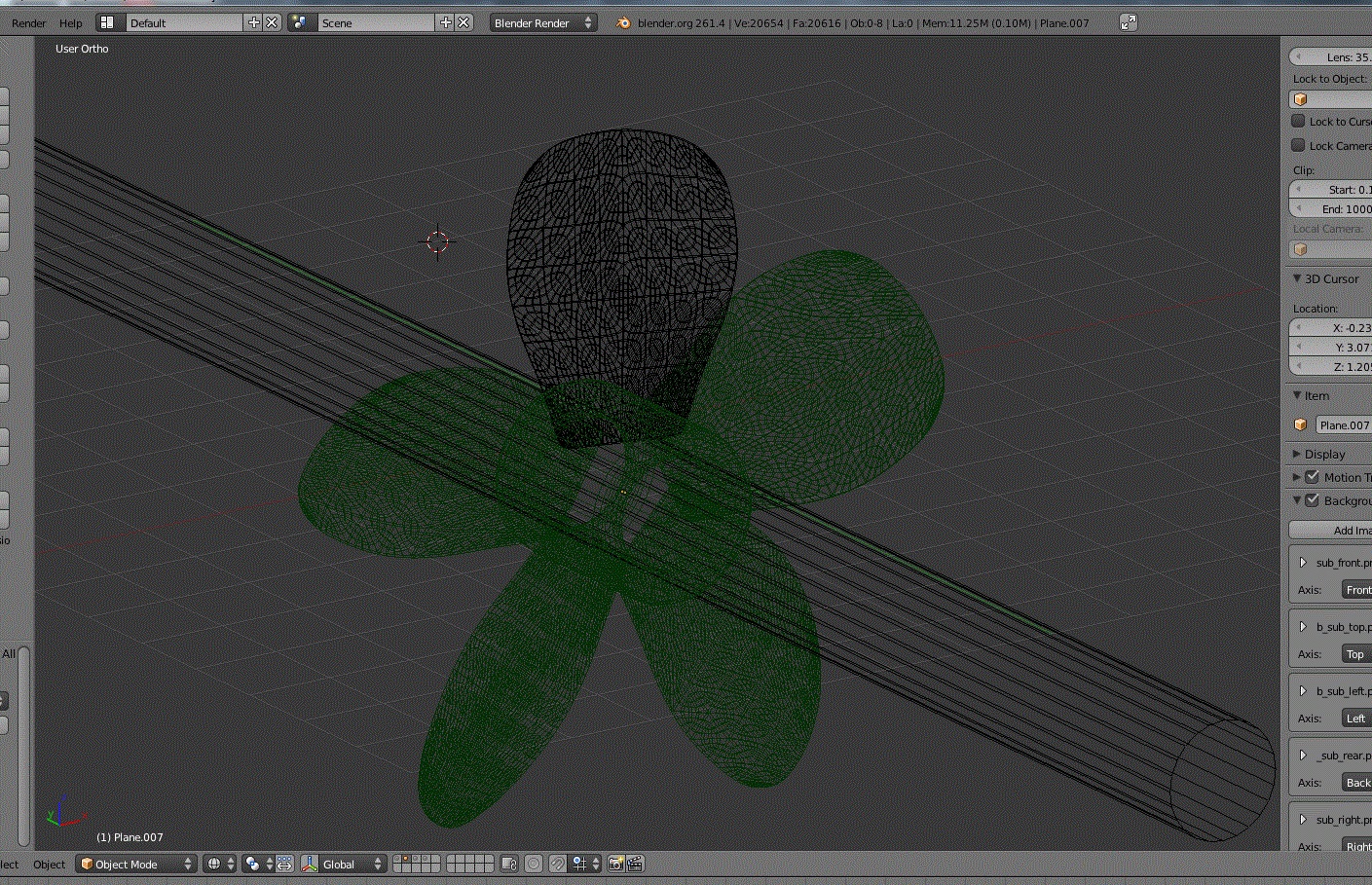Screen dimensions: 1372x885
Task: Render OpenGL image with camera icon
Action: 615,864
